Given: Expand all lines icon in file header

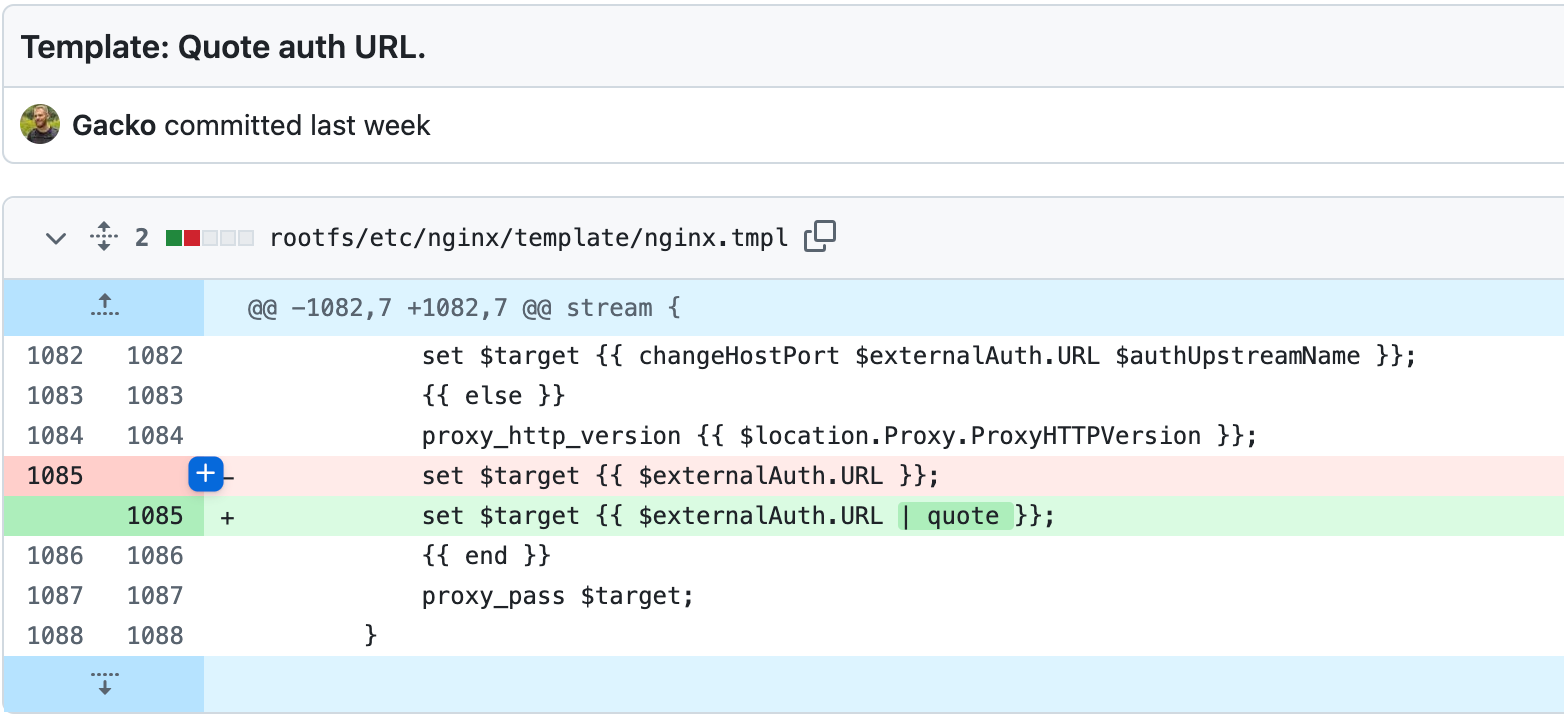Looking at the screenshot, I should pos(103,237).
